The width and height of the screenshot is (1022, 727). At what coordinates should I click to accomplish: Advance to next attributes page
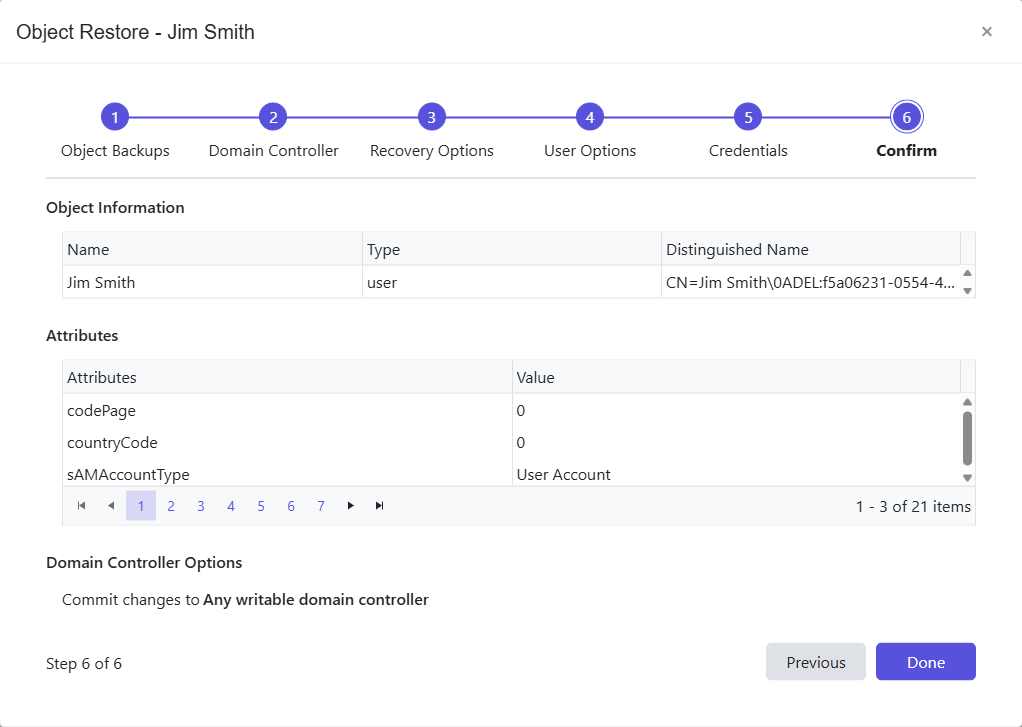click(350, 506)
